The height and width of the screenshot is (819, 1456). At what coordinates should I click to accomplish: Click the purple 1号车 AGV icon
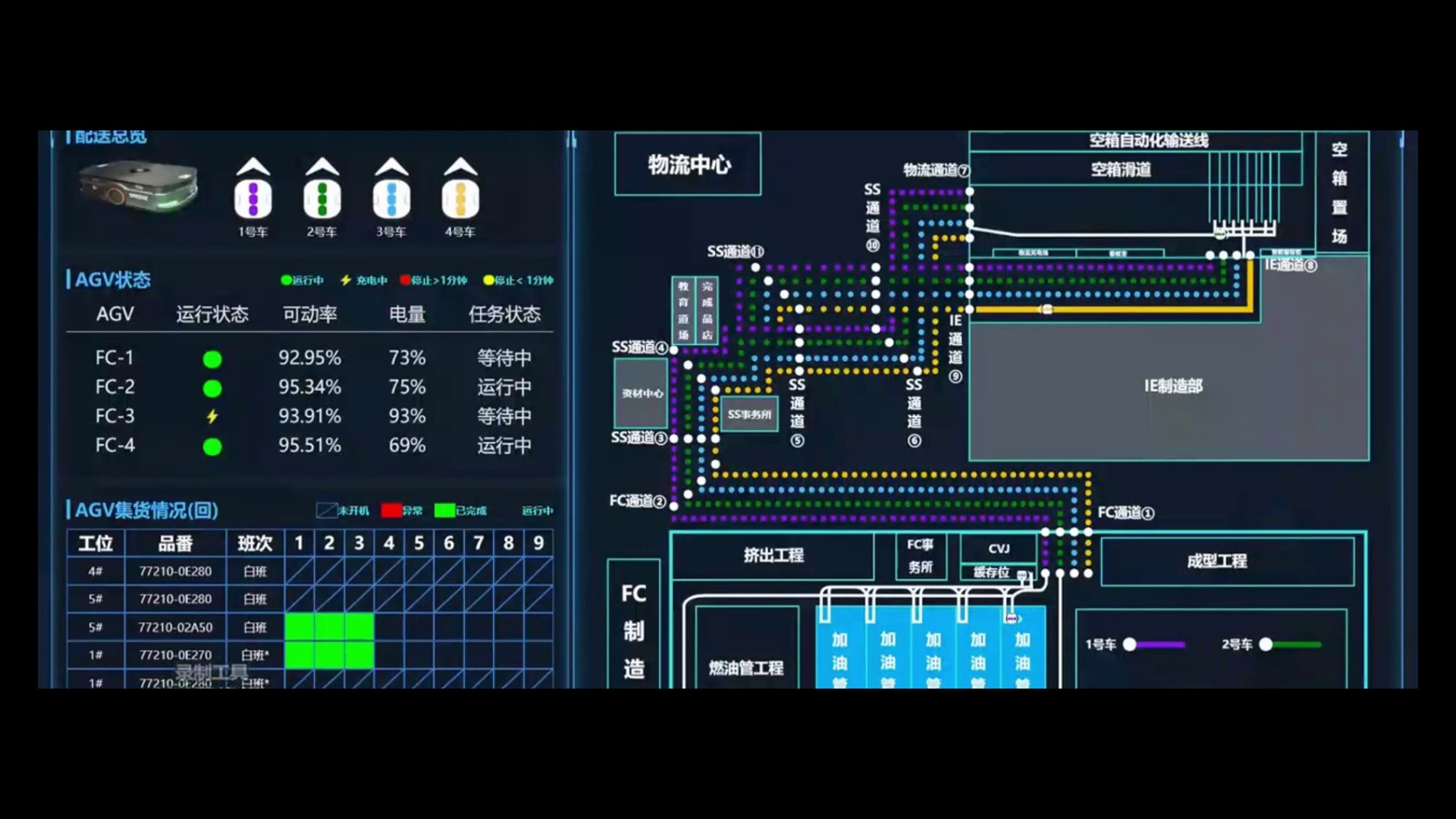pos(253,190)
